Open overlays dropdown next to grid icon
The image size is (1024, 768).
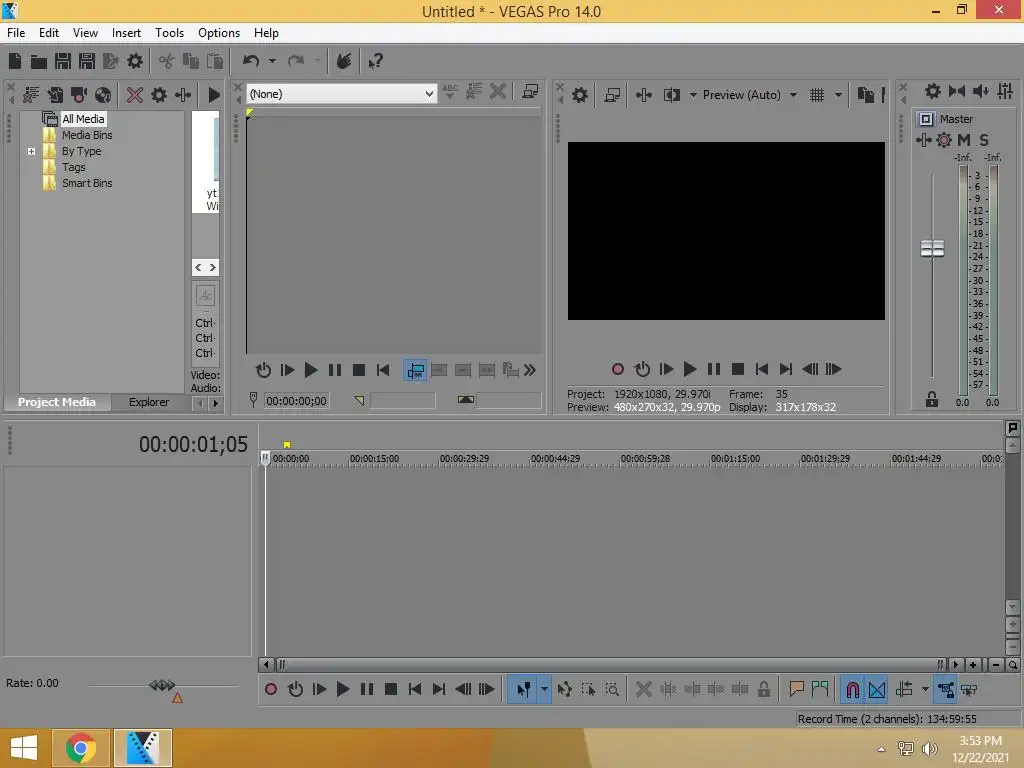(x=838, y=95)
